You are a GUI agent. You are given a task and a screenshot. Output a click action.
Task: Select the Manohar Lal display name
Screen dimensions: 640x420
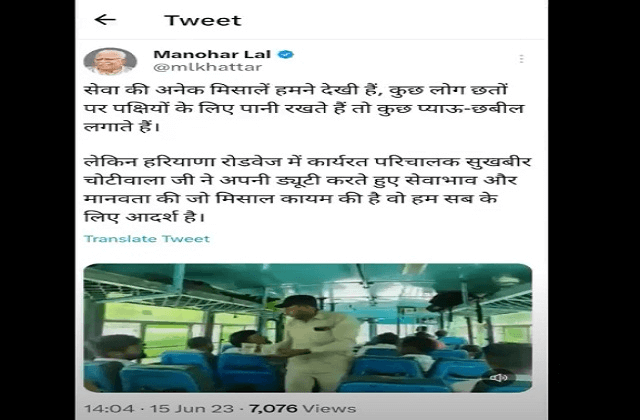(x=212, y=54)
